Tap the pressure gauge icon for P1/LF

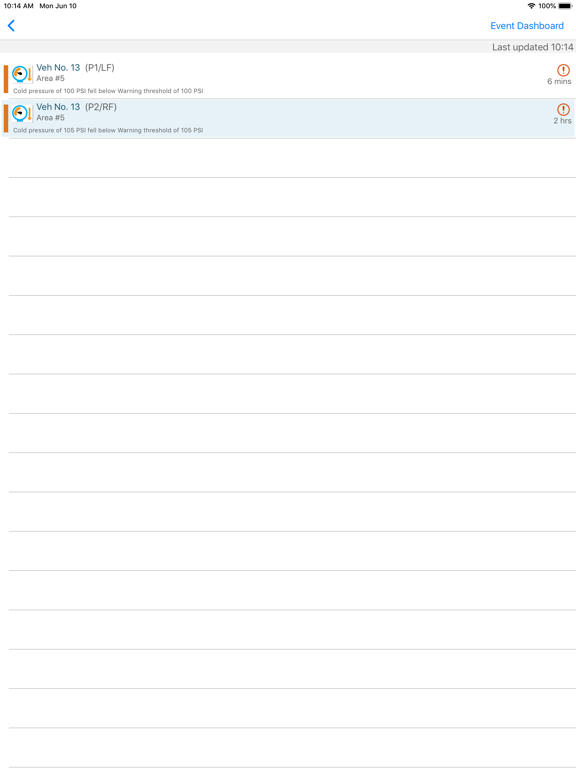pos(22,74)
